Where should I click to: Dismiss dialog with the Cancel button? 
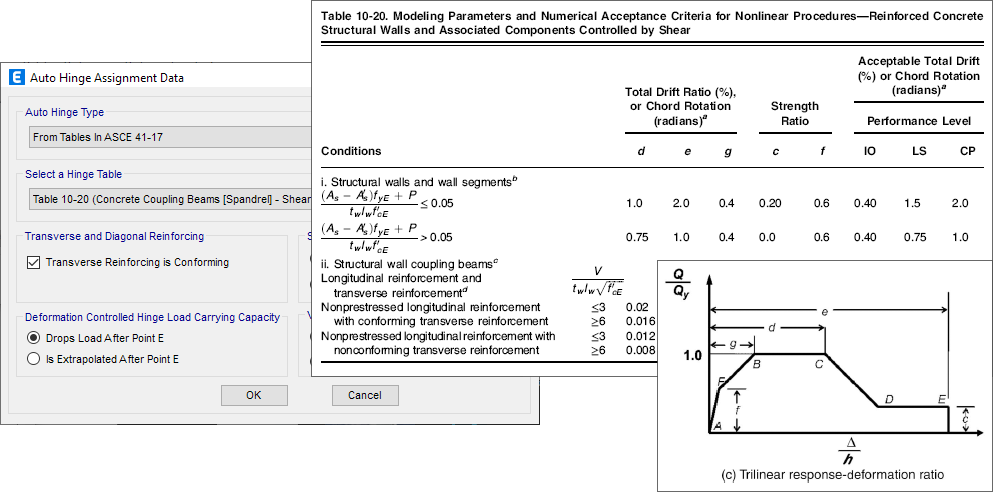click(x=365, y=395)
